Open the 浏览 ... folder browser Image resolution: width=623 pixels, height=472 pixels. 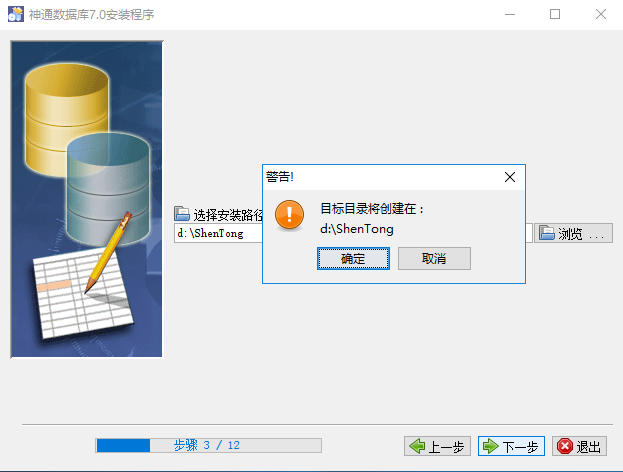coord(573,233)
